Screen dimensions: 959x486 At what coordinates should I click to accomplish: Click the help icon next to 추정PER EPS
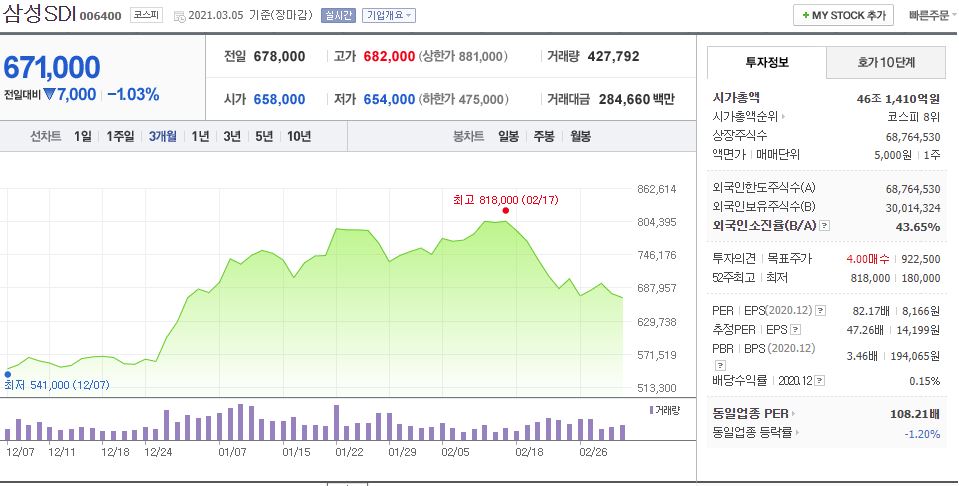(795, 330)
